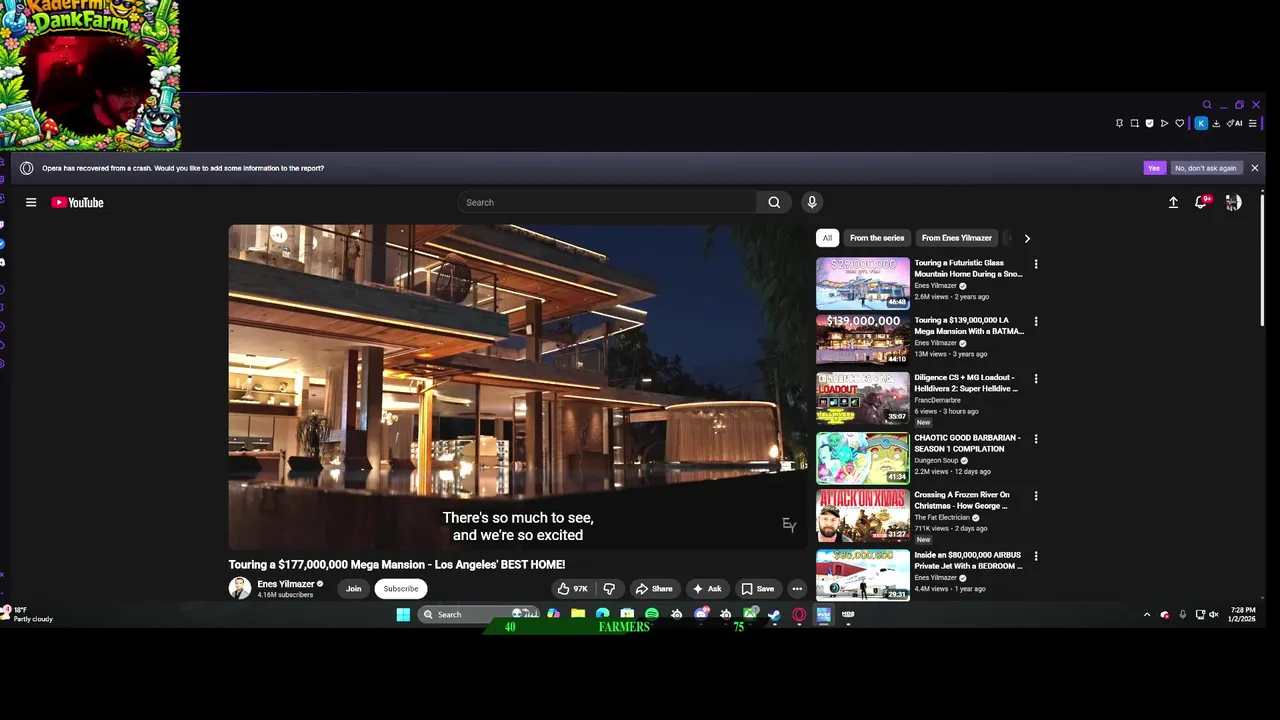
Task: Click the YouTube search magnifier button
Action: [x=774, y=202]
